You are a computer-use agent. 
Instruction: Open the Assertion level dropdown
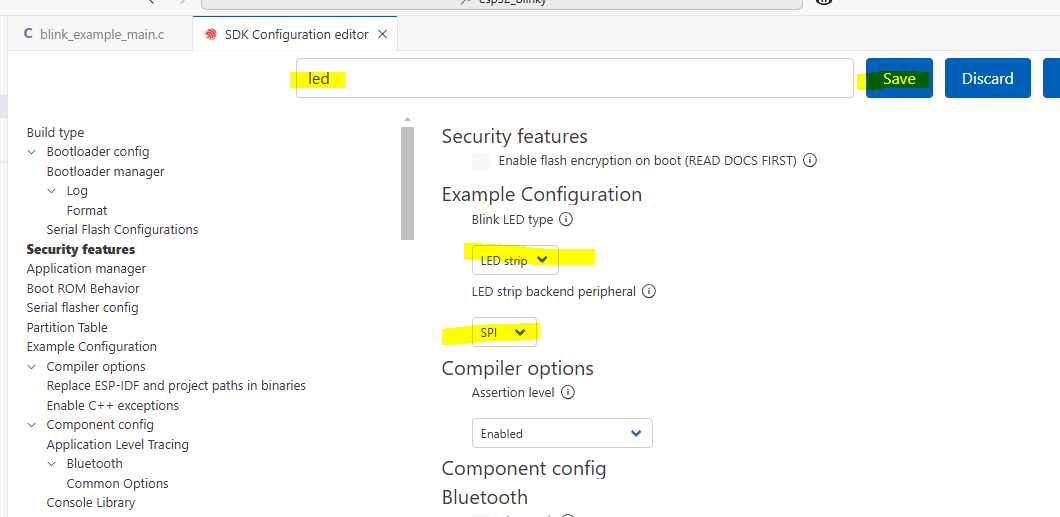coord(562,433)
